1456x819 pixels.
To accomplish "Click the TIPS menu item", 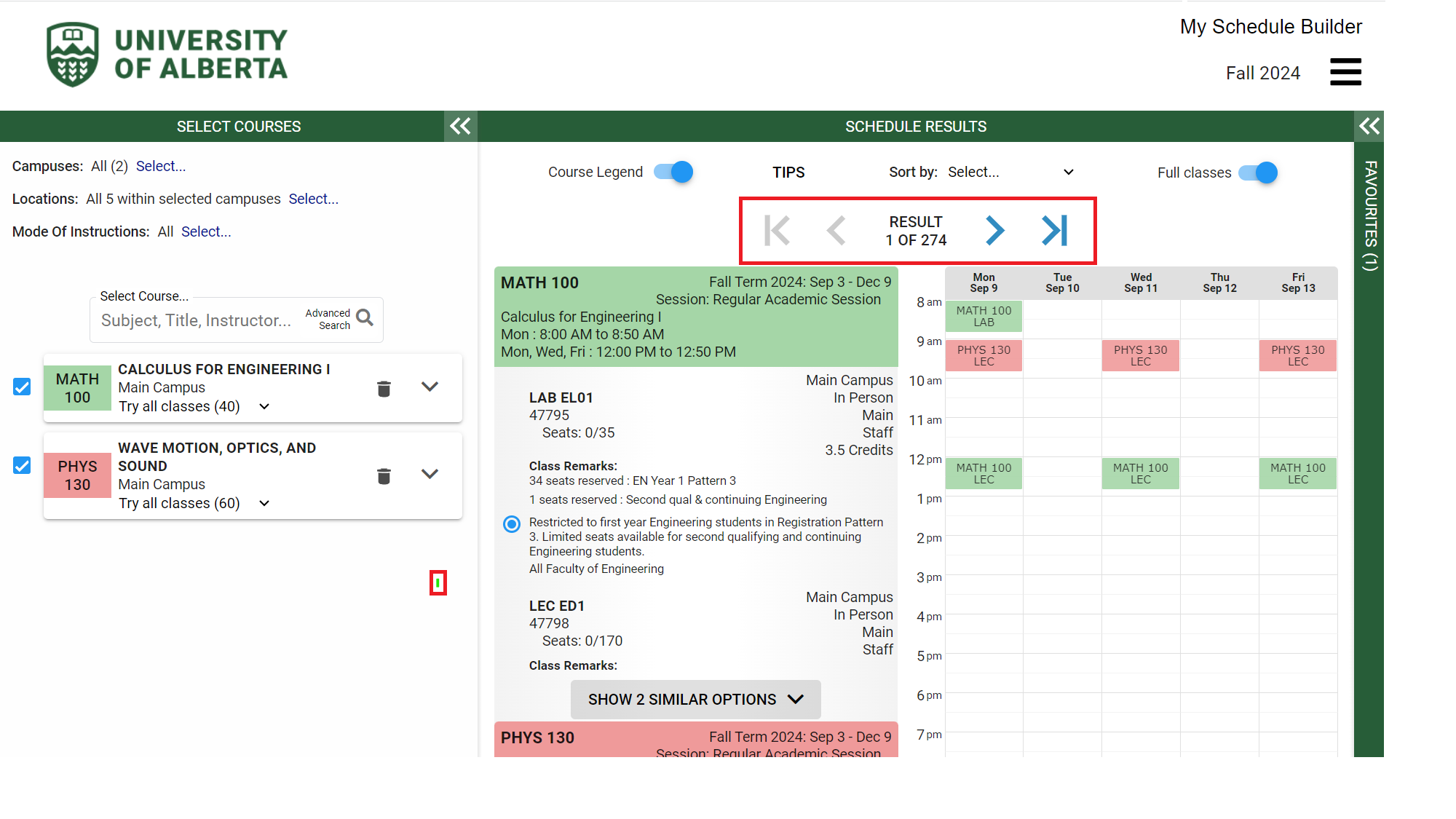I will point(789,172).
